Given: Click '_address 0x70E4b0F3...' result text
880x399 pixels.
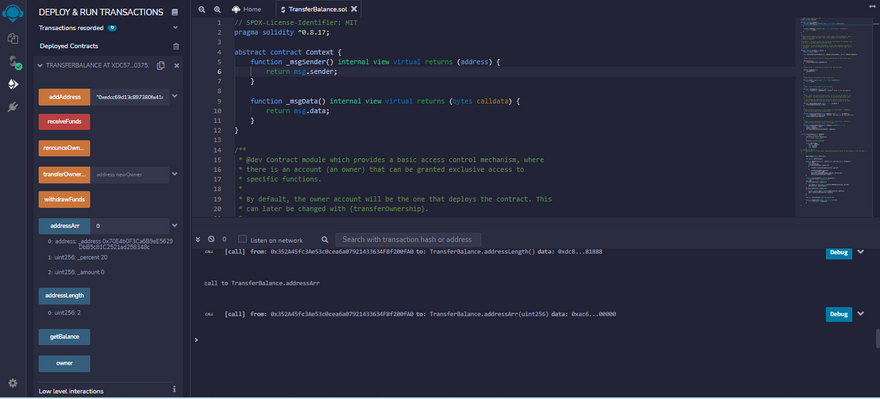Looking at the screenshot, I should [x=111, y=244].
